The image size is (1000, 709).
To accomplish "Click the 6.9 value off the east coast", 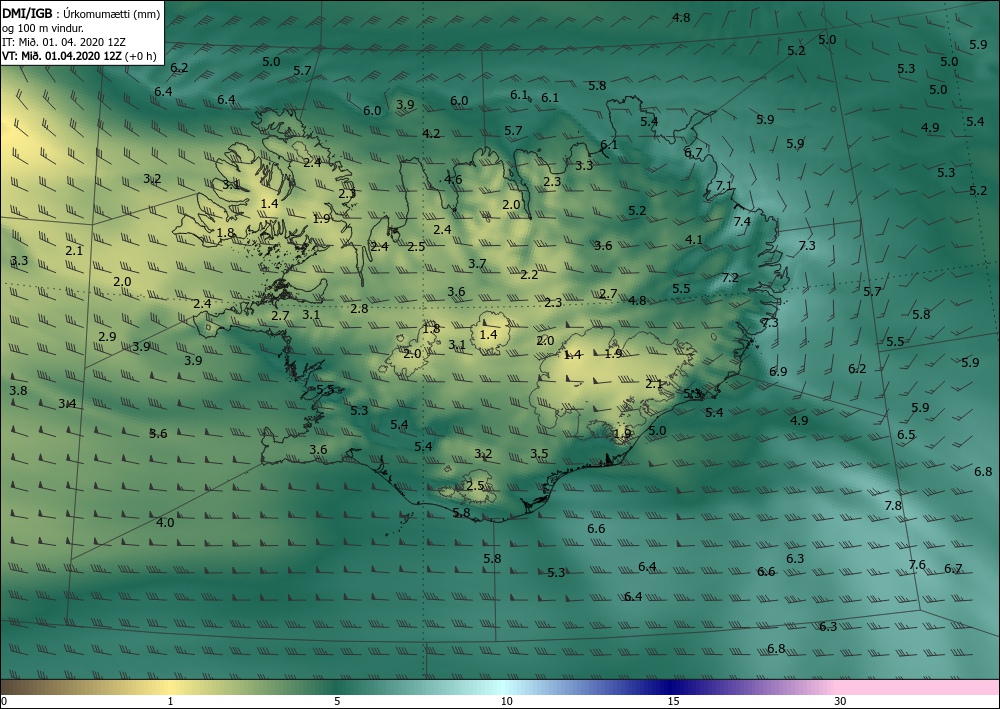I will click(x=778, y=371).
